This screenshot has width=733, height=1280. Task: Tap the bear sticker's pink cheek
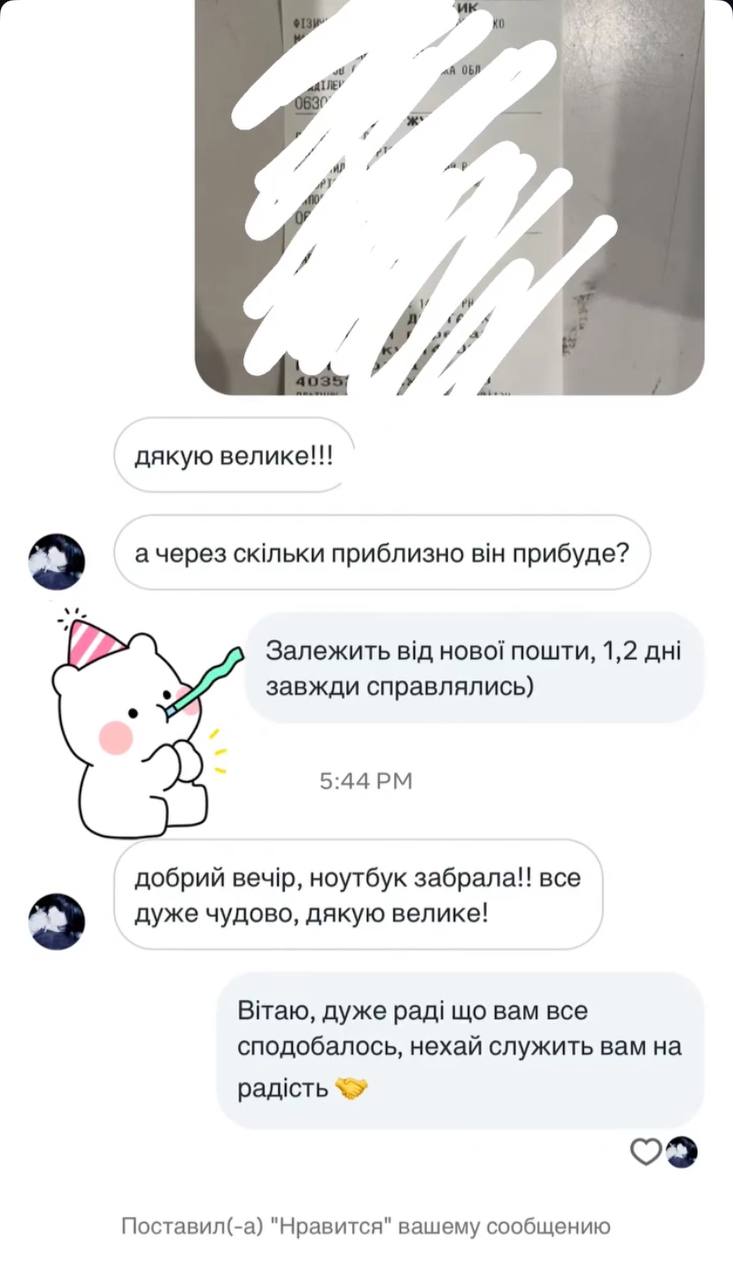(x=117, y=737)
